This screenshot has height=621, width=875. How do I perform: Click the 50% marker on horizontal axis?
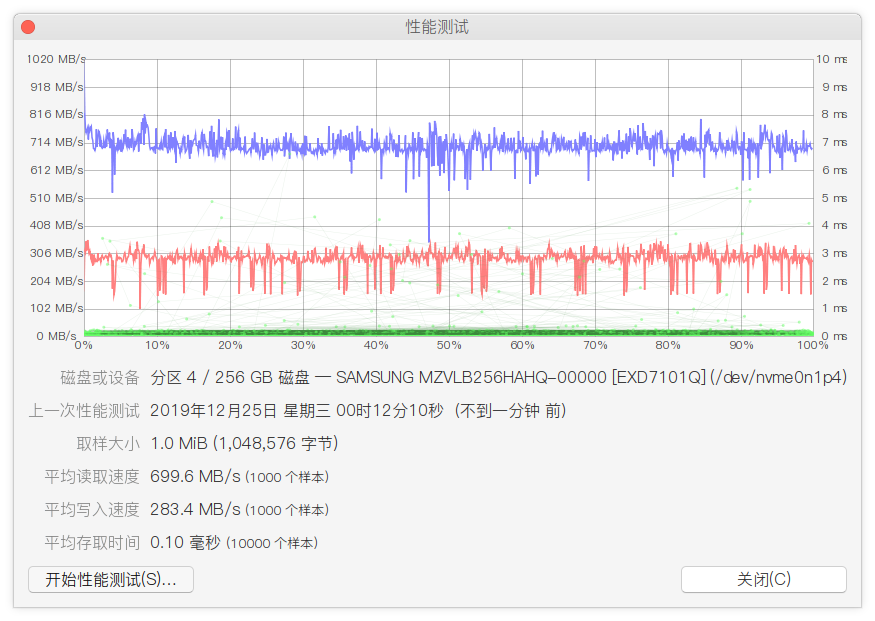pos(449,346)
